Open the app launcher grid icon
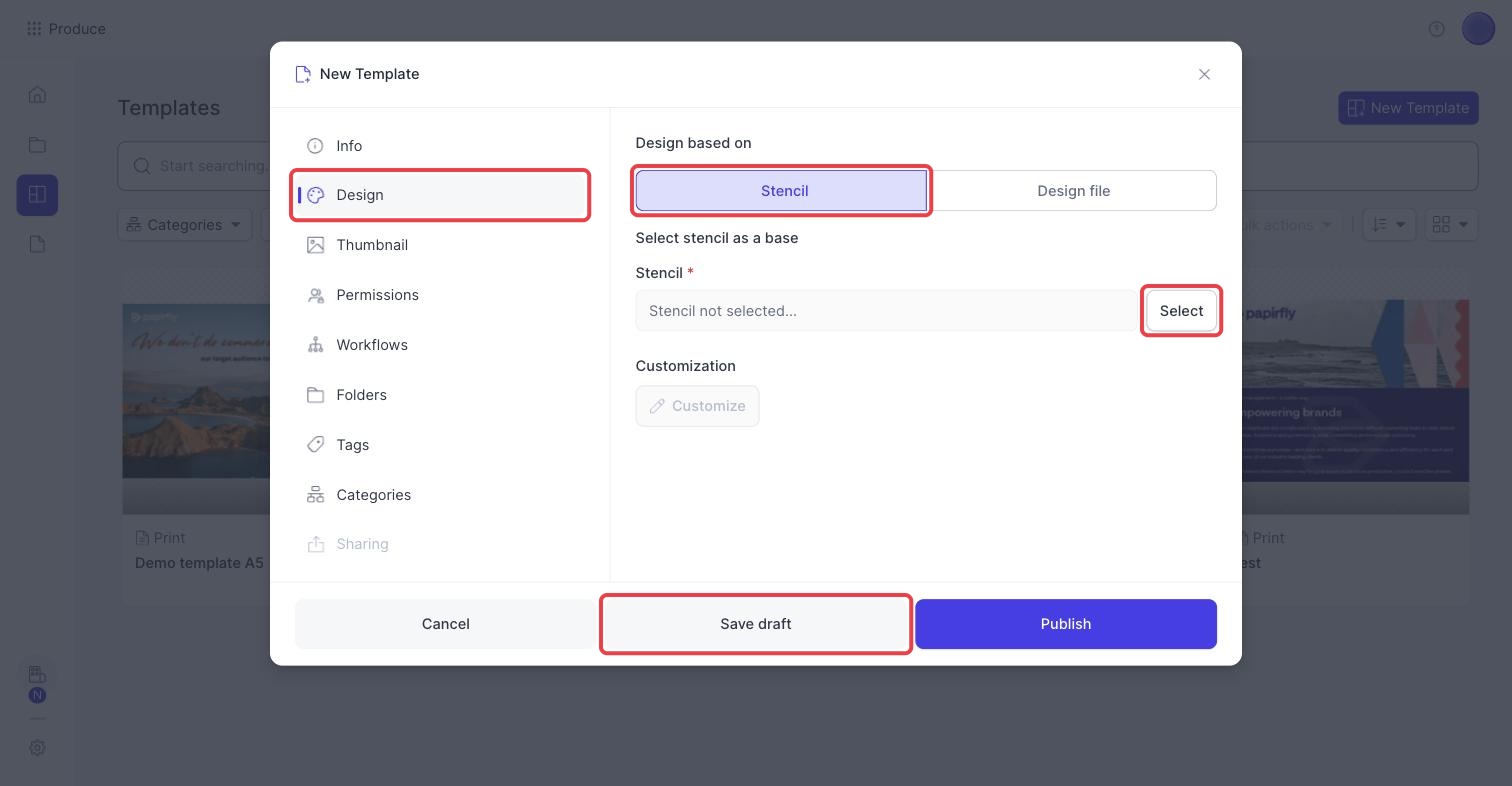This screenshot has height=786, width=1512. (34, 29)
